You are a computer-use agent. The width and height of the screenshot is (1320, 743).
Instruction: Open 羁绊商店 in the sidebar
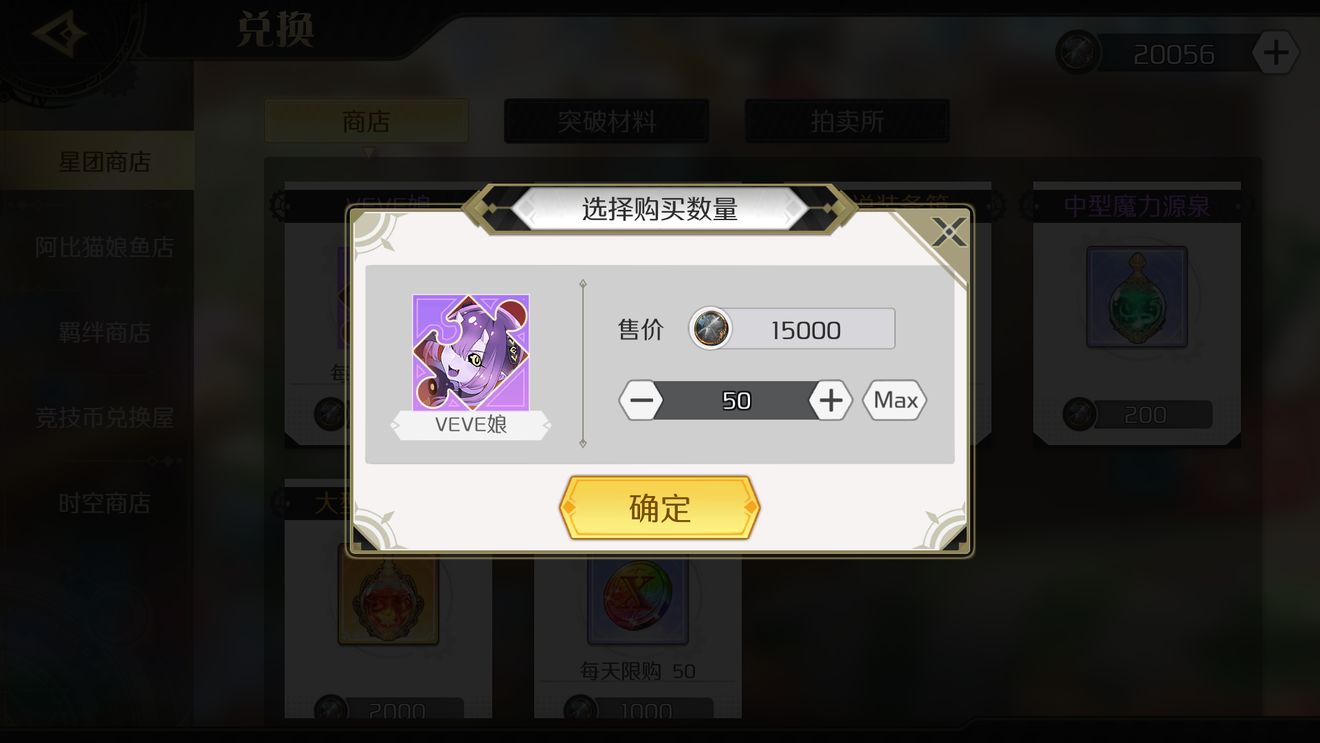(x=104, y=332)
